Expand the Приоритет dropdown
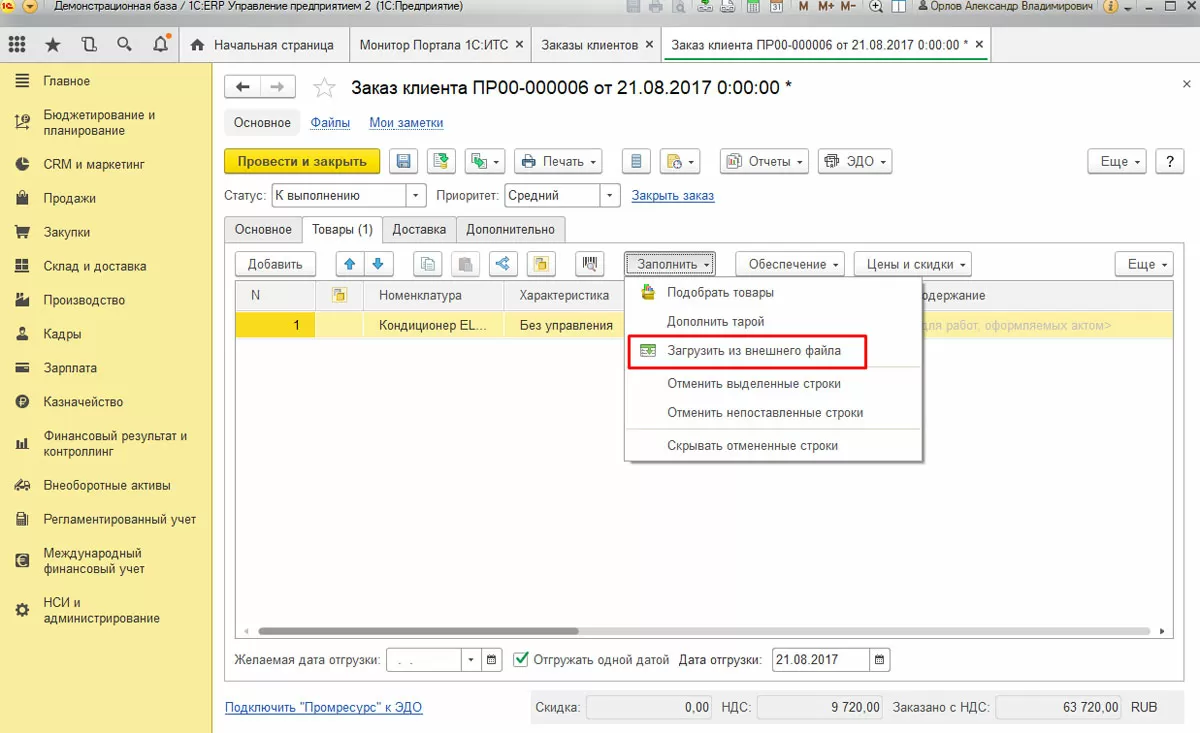Screen dimensions: 1200x733 coord(610,196)
